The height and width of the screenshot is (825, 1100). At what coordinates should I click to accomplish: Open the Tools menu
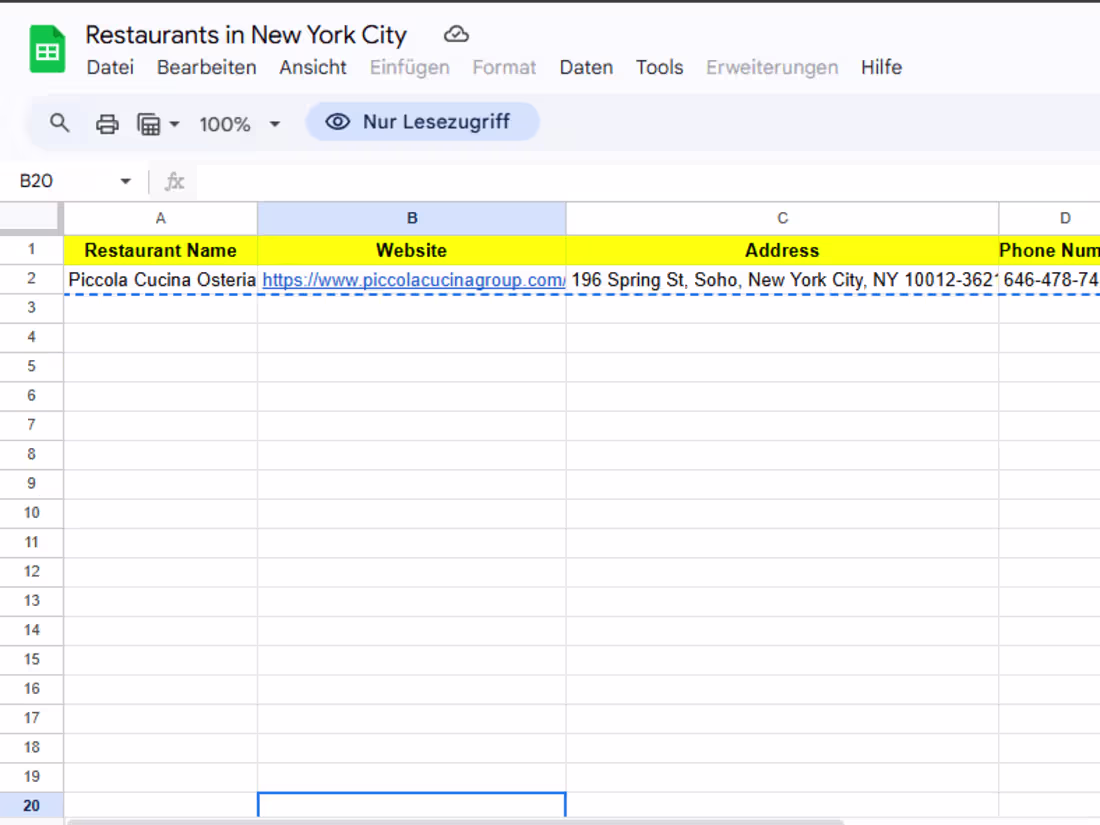659,67
